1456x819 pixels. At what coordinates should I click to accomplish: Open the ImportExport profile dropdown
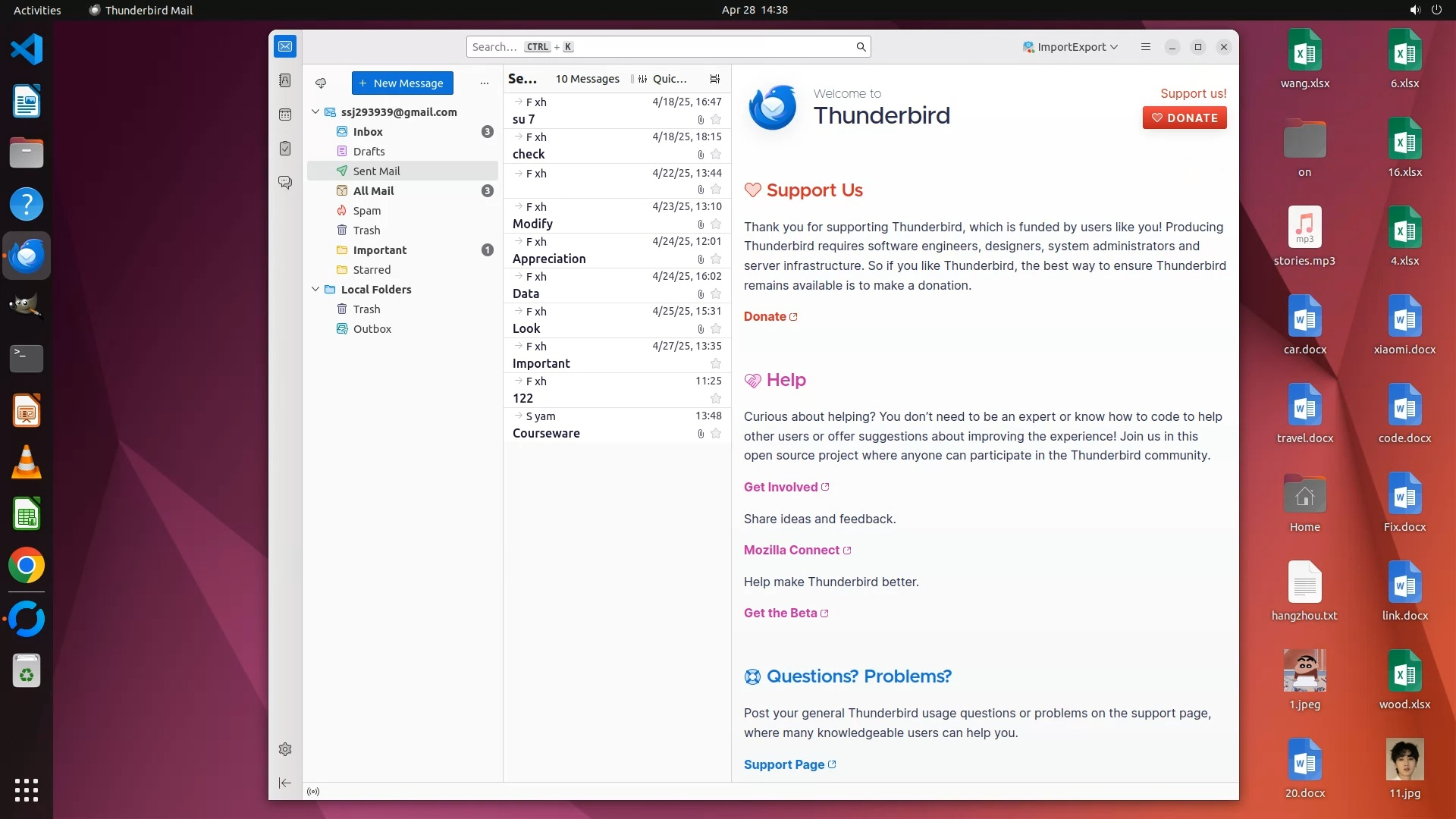click(x=1070, y=47)
